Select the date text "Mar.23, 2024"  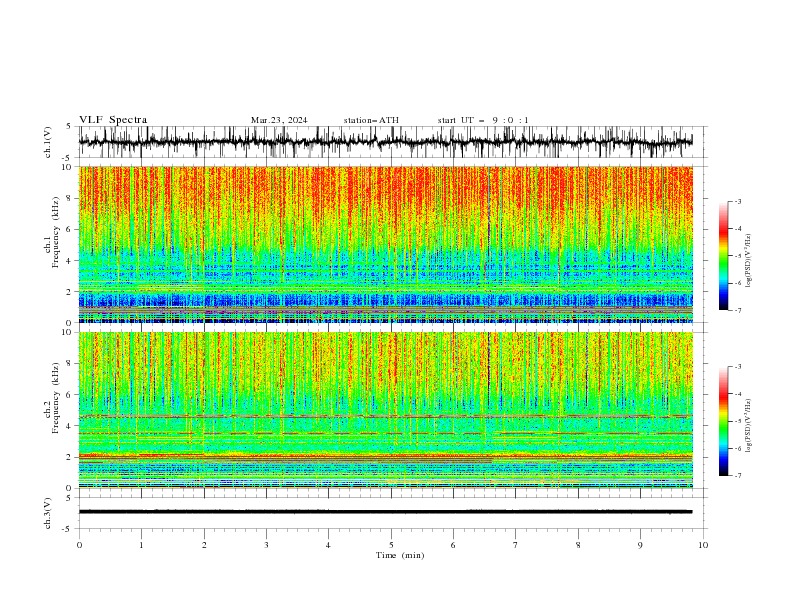[x=279, y=120]
